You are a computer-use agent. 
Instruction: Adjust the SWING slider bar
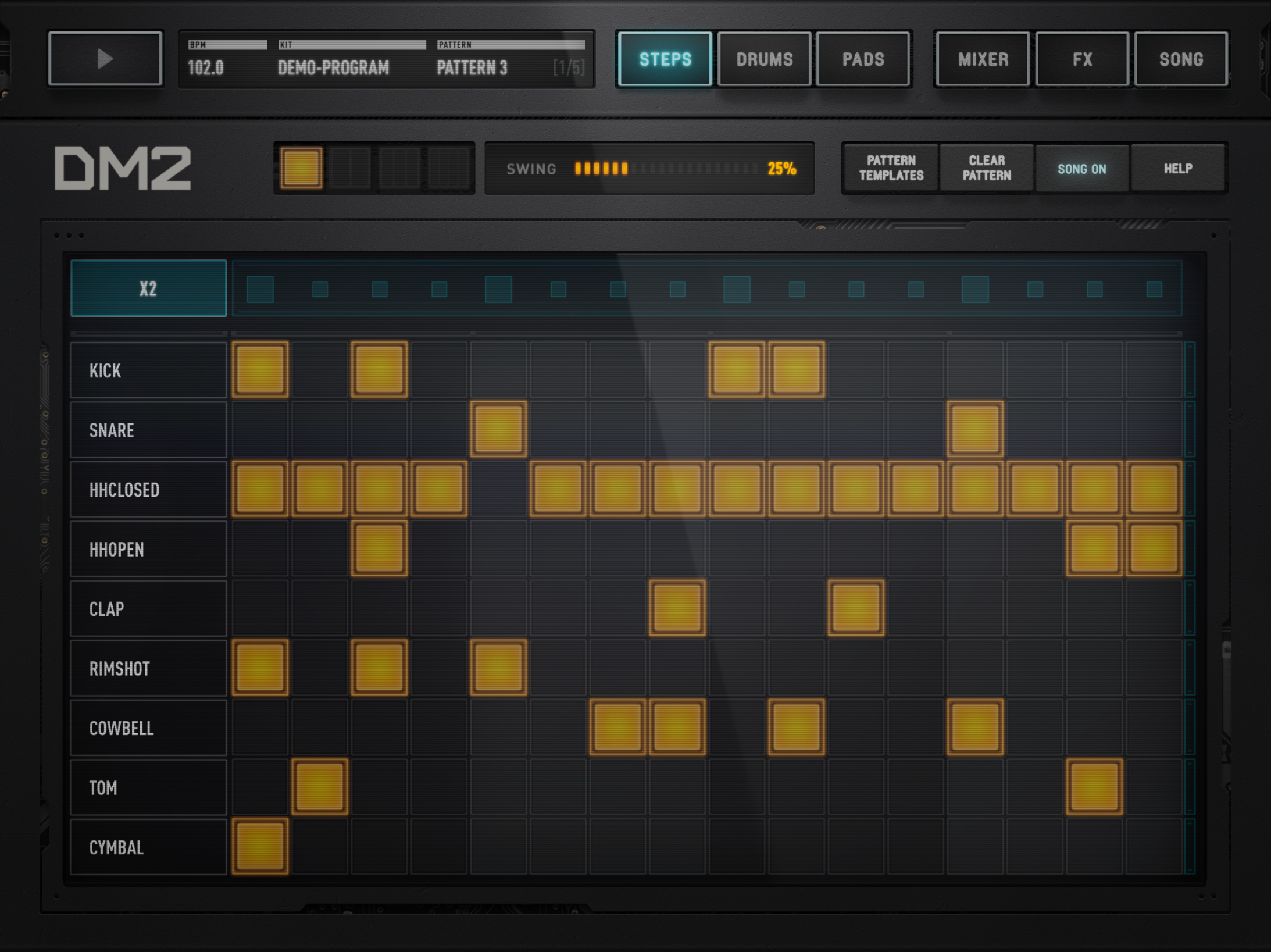click(x=665, y=169)
